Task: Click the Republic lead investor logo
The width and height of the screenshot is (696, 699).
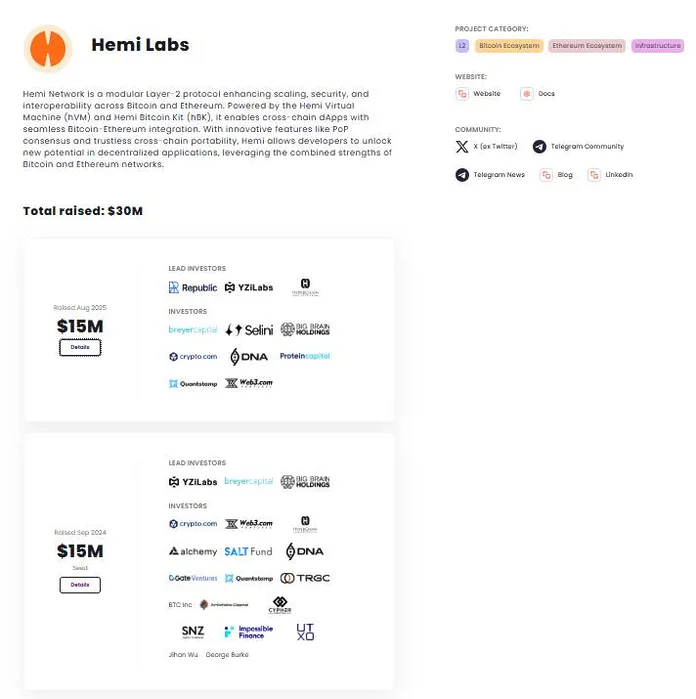Action: pyautogui.click(x=193, y=288)
